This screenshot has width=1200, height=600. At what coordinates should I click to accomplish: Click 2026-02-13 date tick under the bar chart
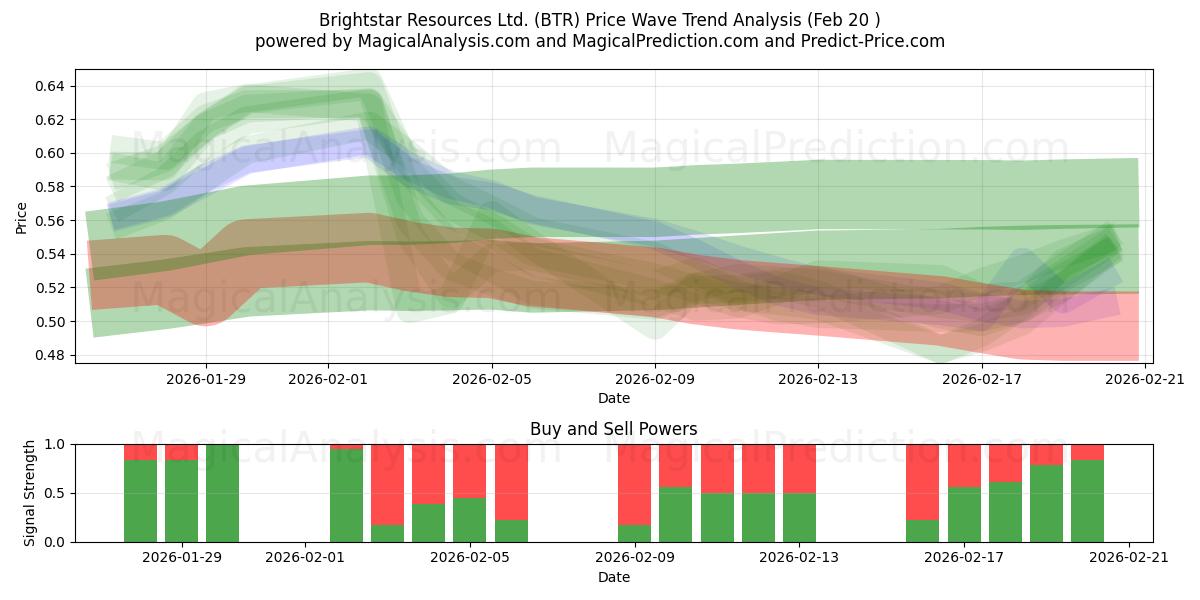pyautogui.click(x=799, y=558)
